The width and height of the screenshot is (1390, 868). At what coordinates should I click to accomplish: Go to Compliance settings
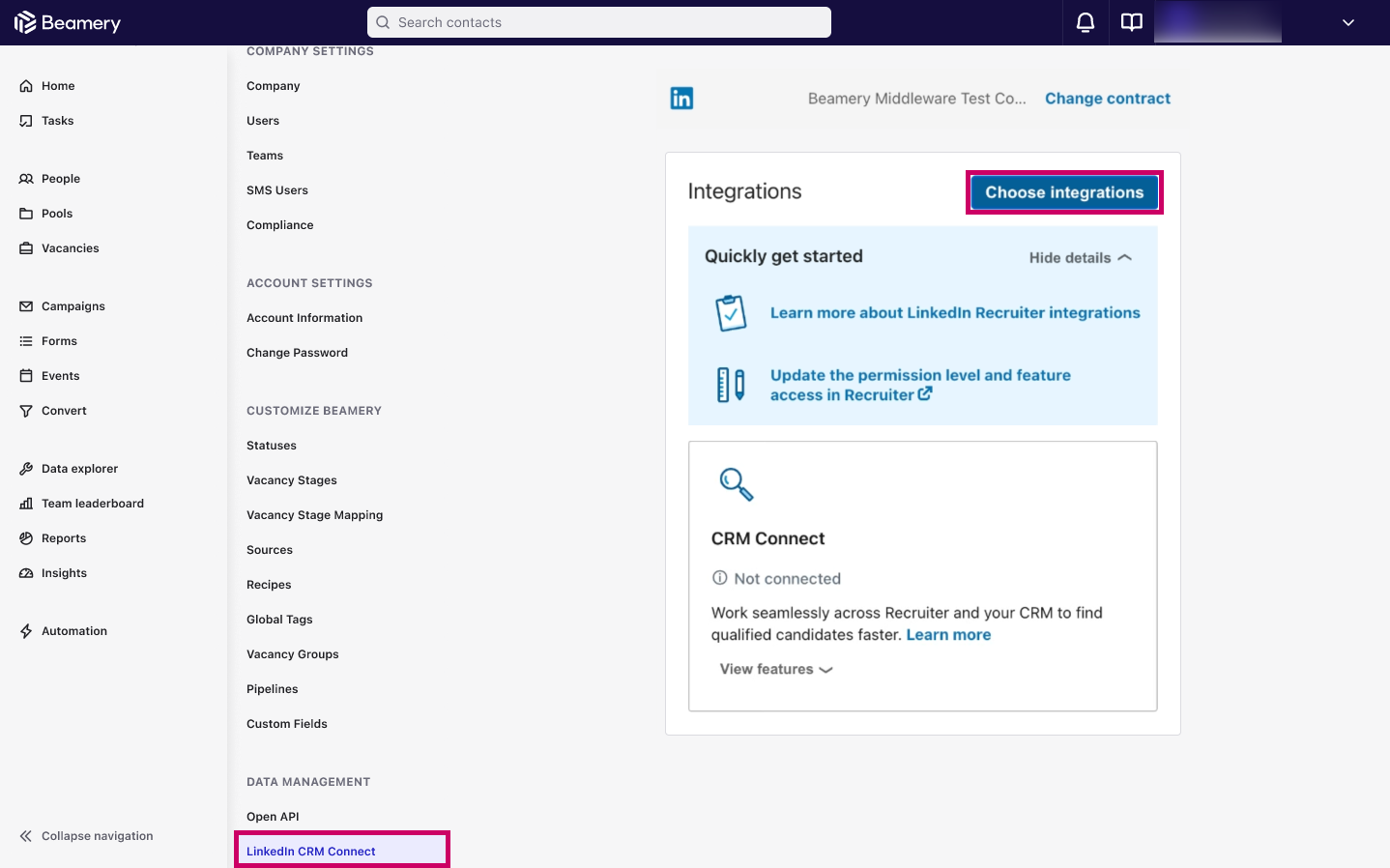point(280,225)
